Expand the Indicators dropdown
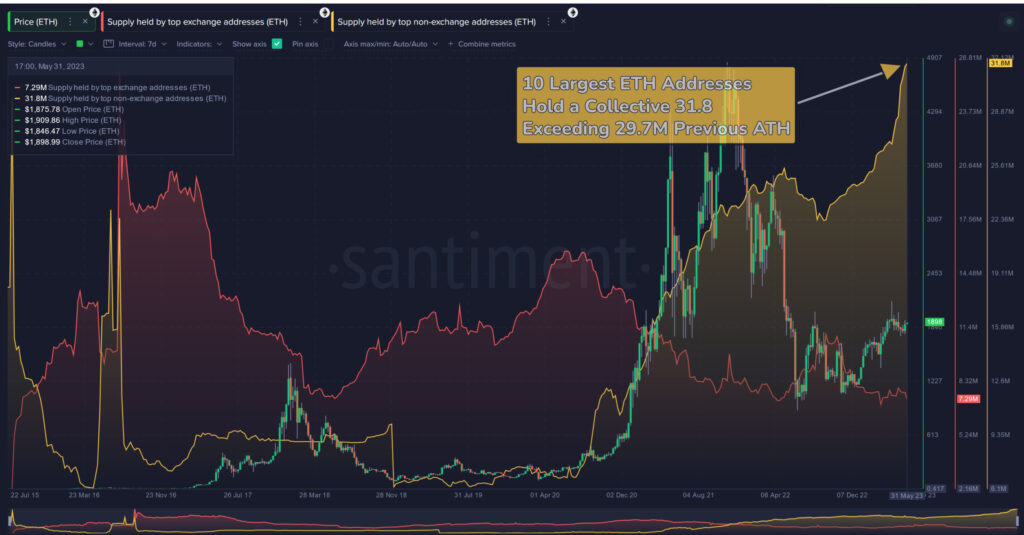 point(199,44)
